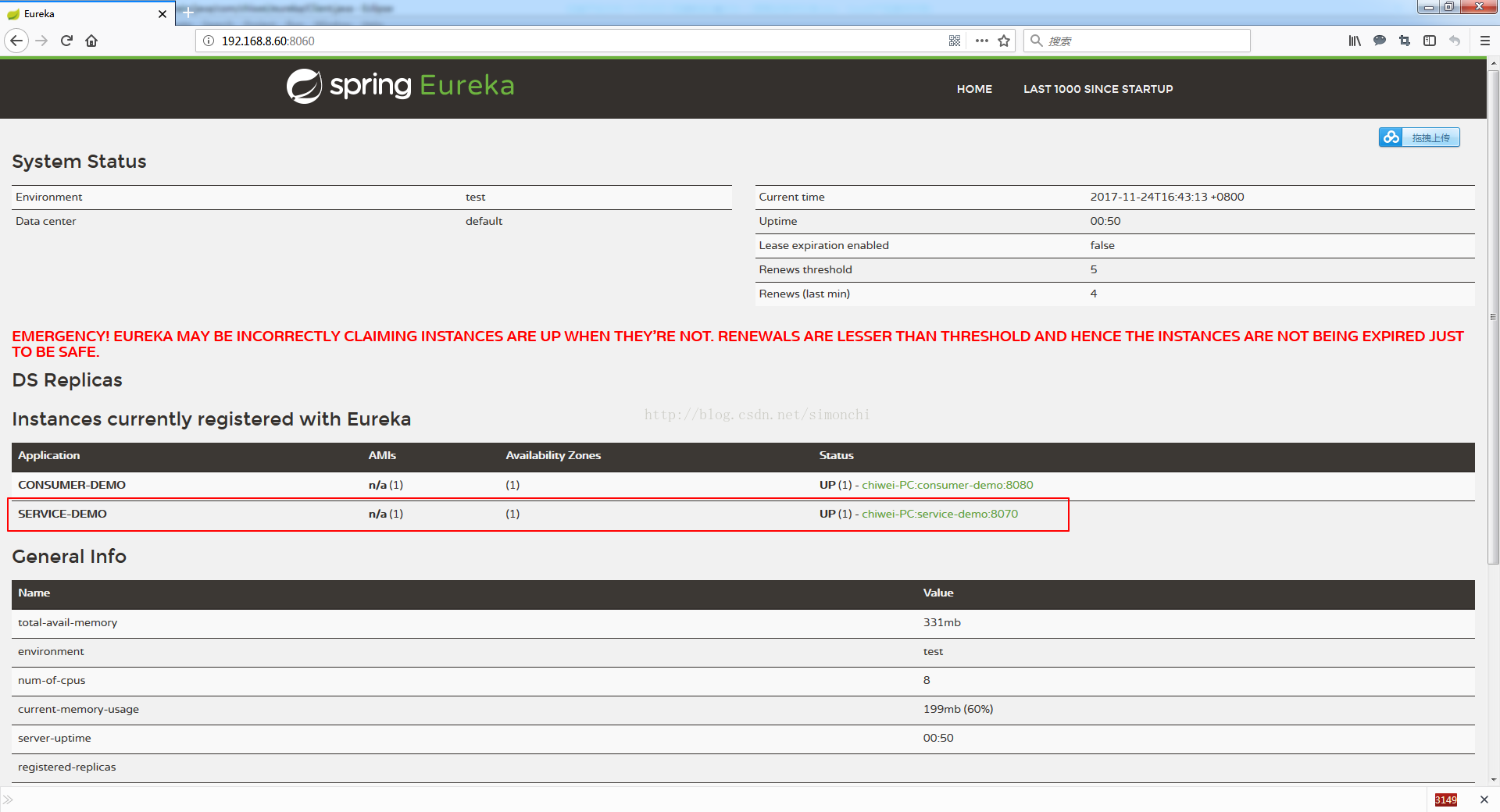Click the browser forward arrow

42,41
